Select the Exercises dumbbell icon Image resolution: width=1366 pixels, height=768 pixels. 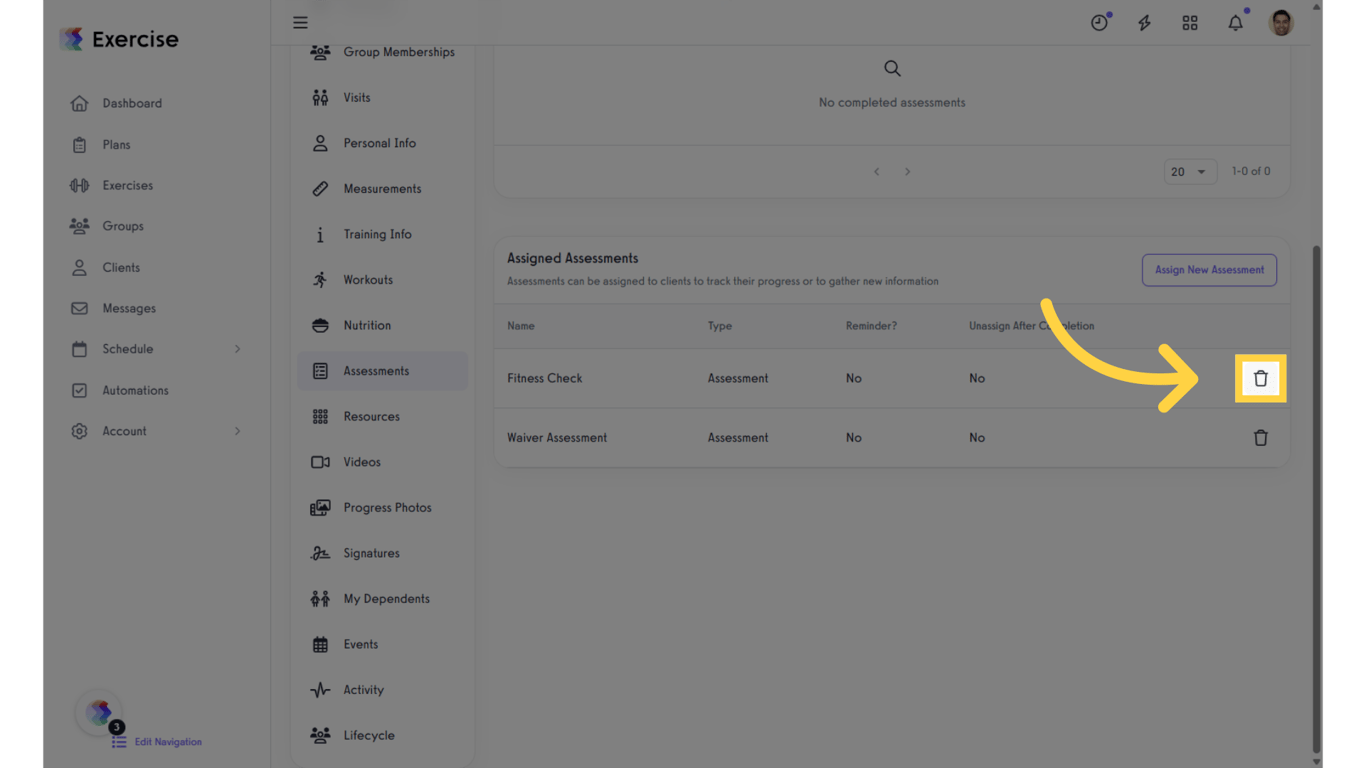click(79, 185)
